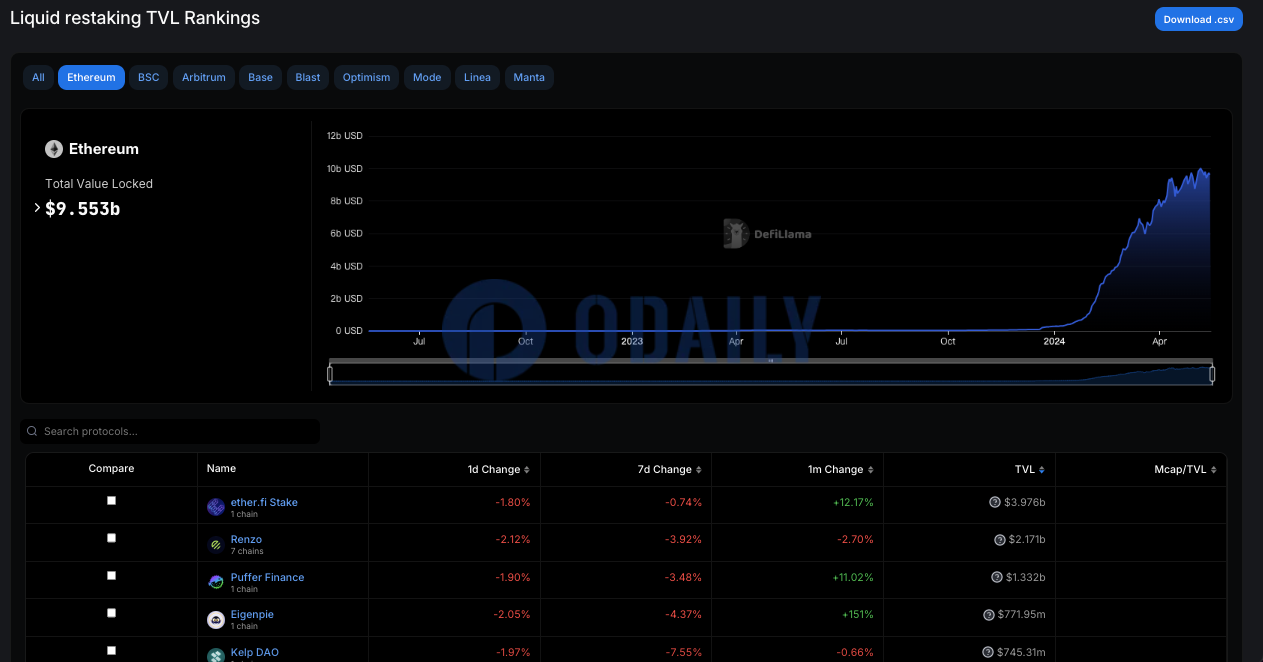1263x662 pixels.
Task: Click the 10b USD axis label
Action: (x=345, y=168)
